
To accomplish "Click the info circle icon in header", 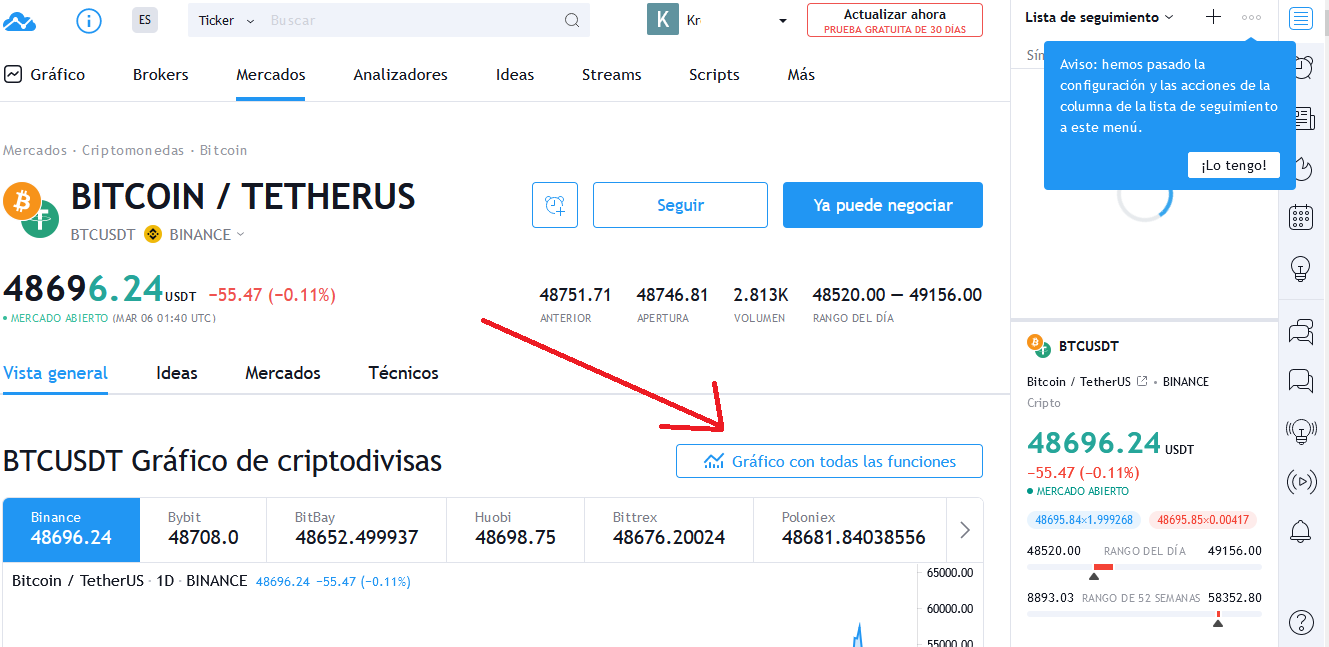I will click(89, 20).
